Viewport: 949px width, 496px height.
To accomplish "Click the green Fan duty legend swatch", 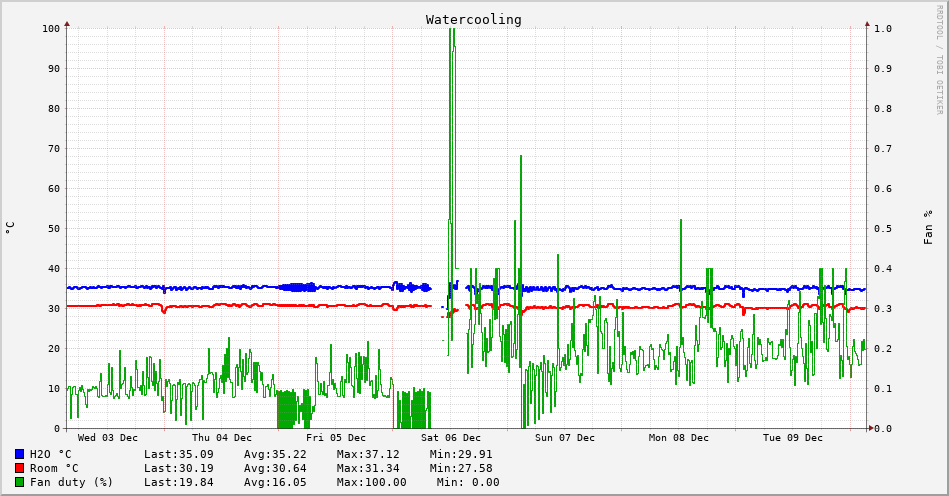I will tap(19, 482).
